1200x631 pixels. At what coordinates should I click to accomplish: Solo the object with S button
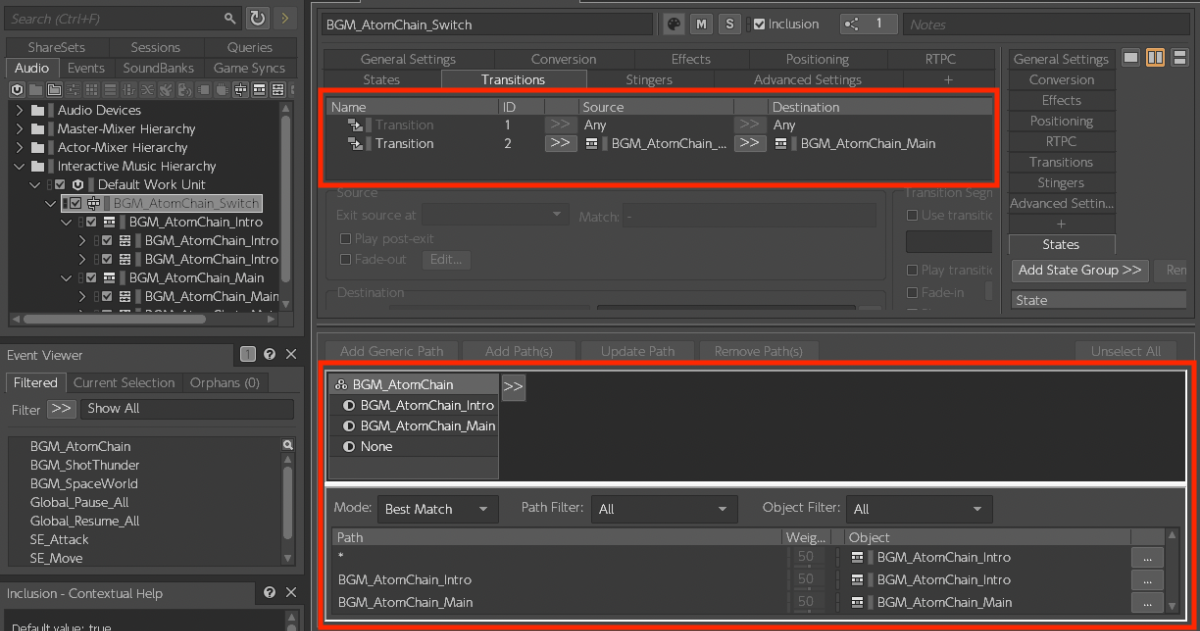coord(731,24)
